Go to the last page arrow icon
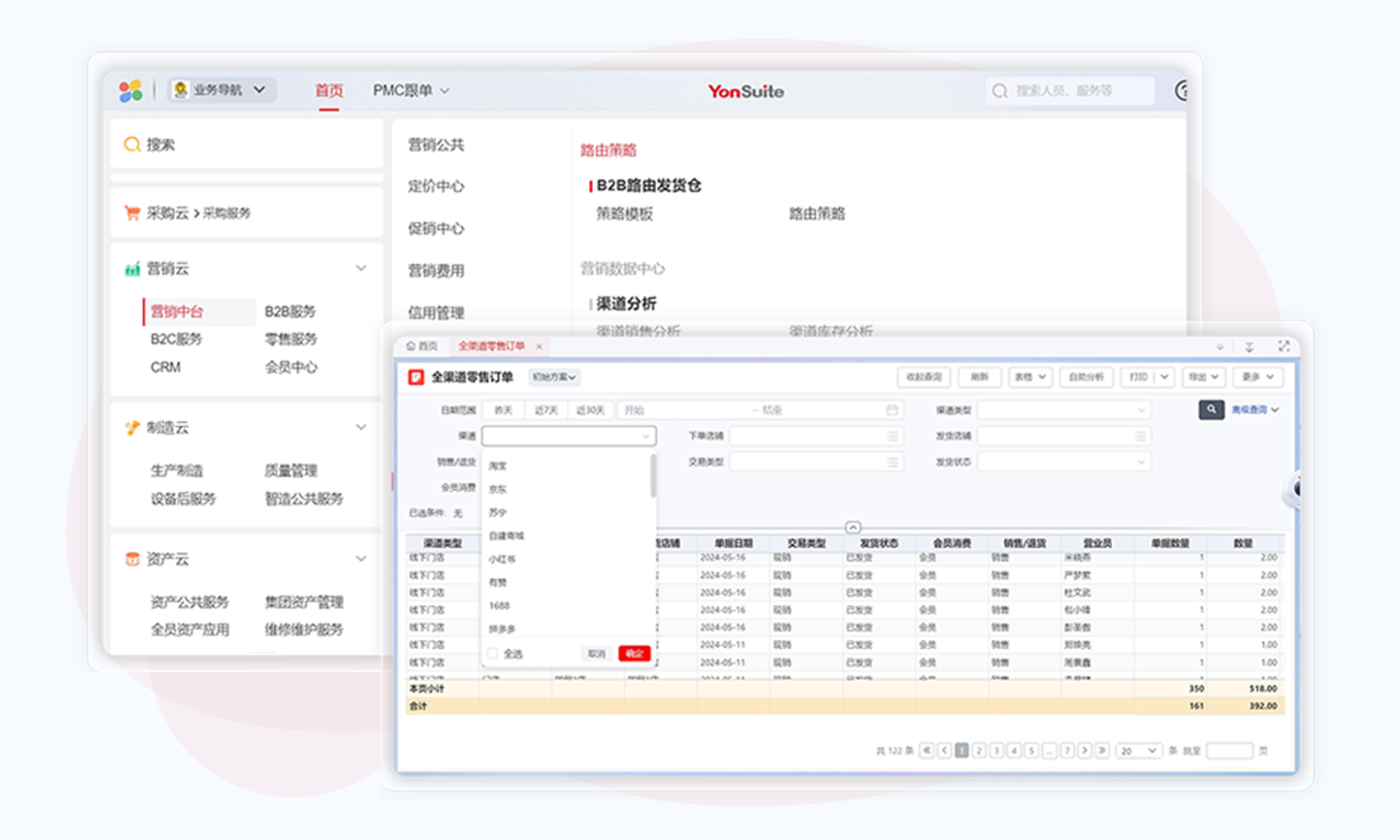This screenshot has height=840, width=1400. 1102,751
